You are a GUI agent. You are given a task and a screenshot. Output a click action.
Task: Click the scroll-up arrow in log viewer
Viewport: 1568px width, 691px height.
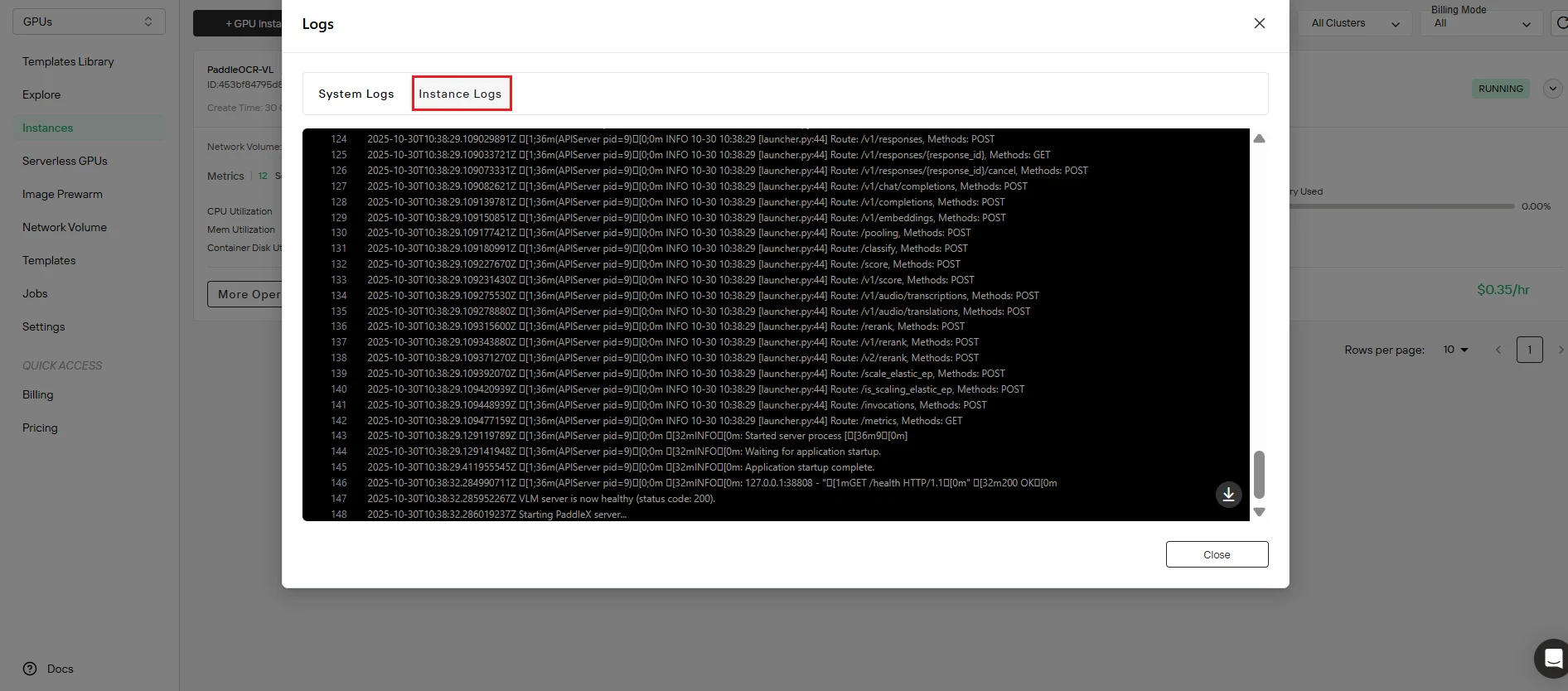tap(1259, 138)
